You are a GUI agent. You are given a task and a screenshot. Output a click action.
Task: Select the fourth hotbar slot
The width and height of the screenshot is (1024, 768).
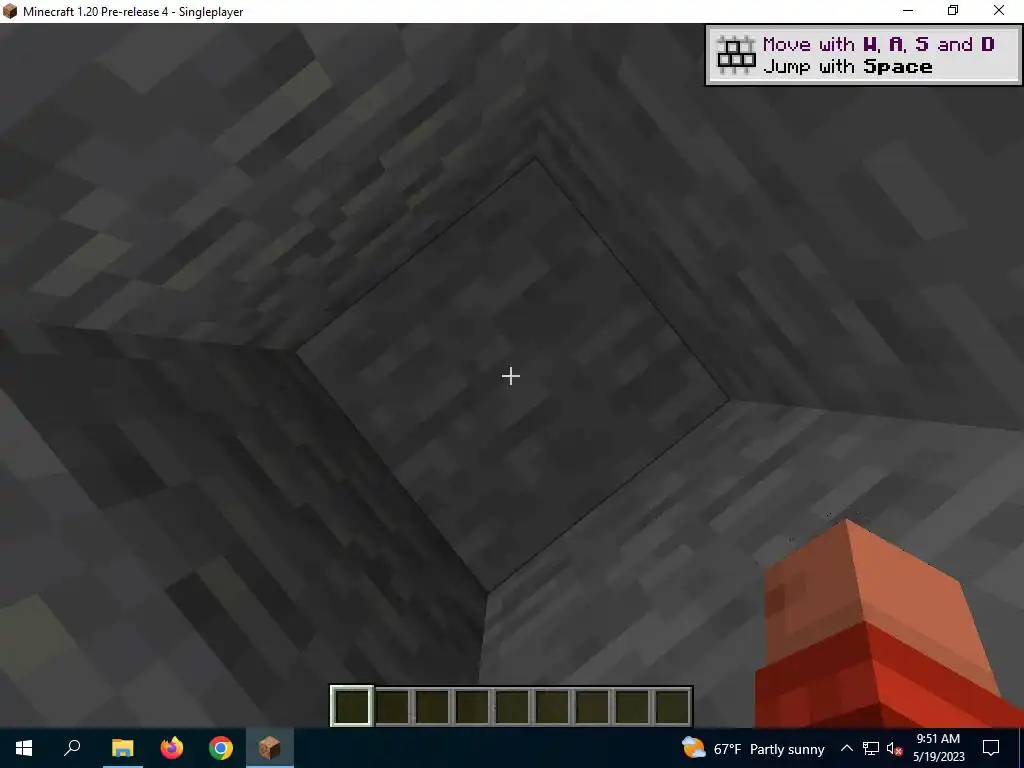click(x=472, y=706)
